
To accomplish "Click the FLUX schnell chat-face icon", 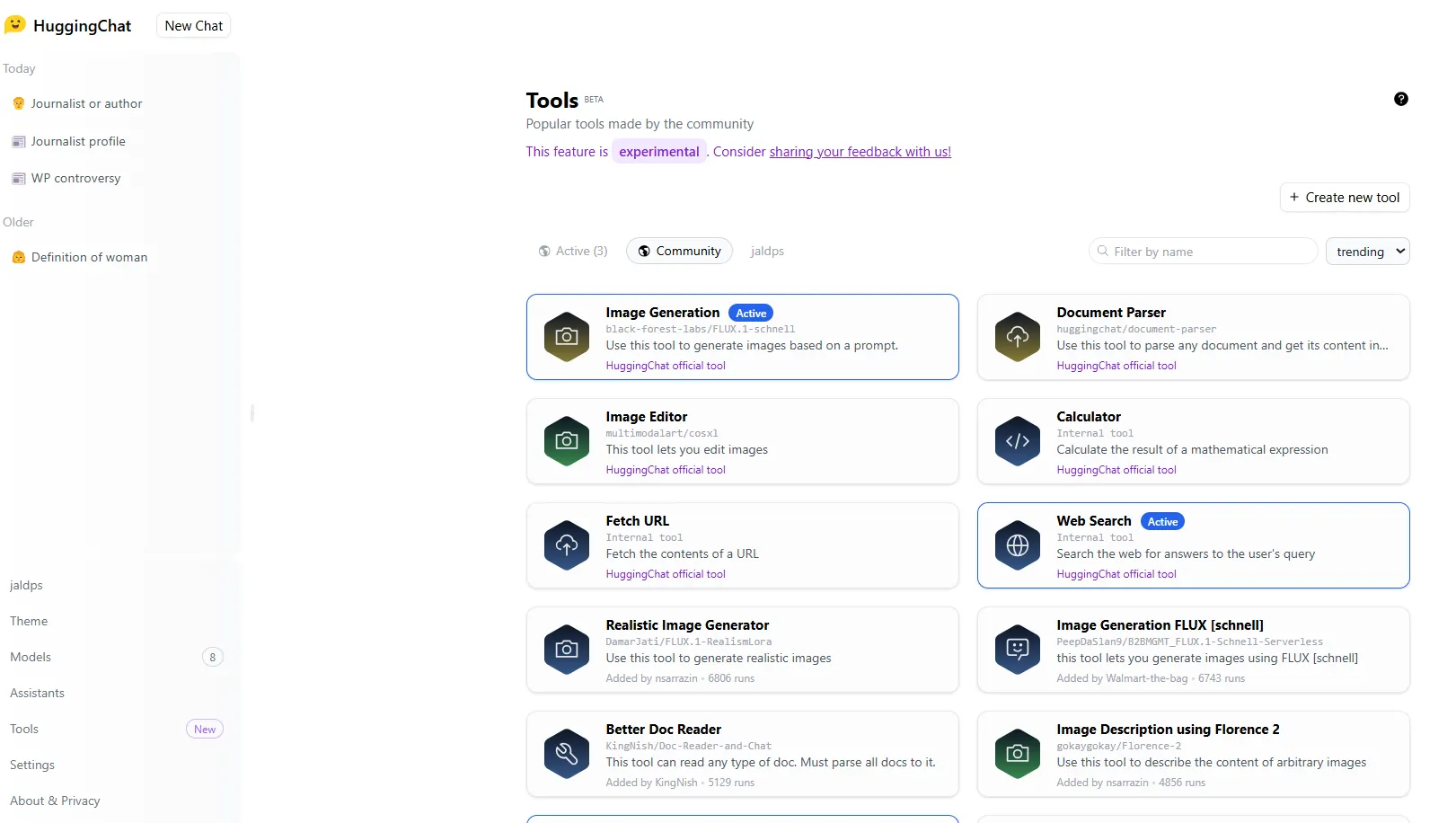I will tap(1017, 650).
